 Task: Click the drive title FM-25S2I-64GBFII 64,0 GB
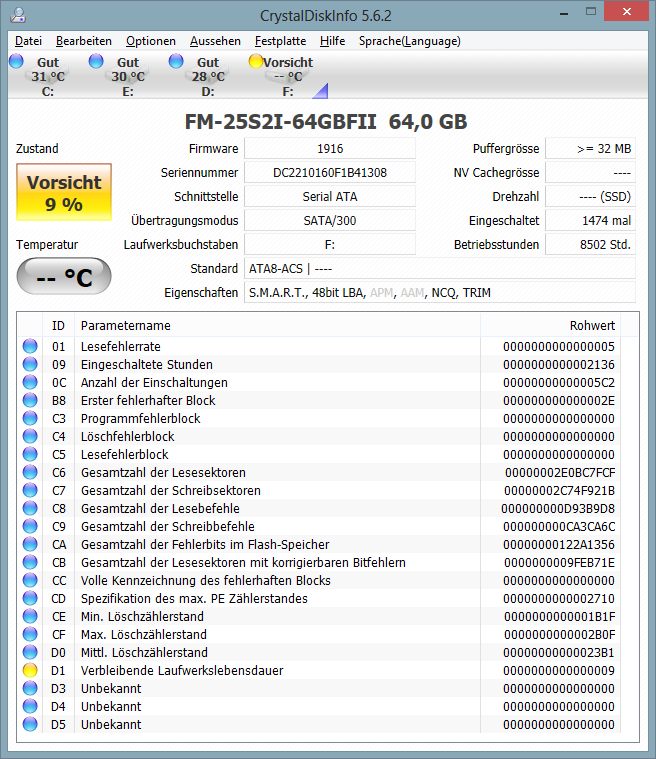pyautogui.click(x=326, y=121)
